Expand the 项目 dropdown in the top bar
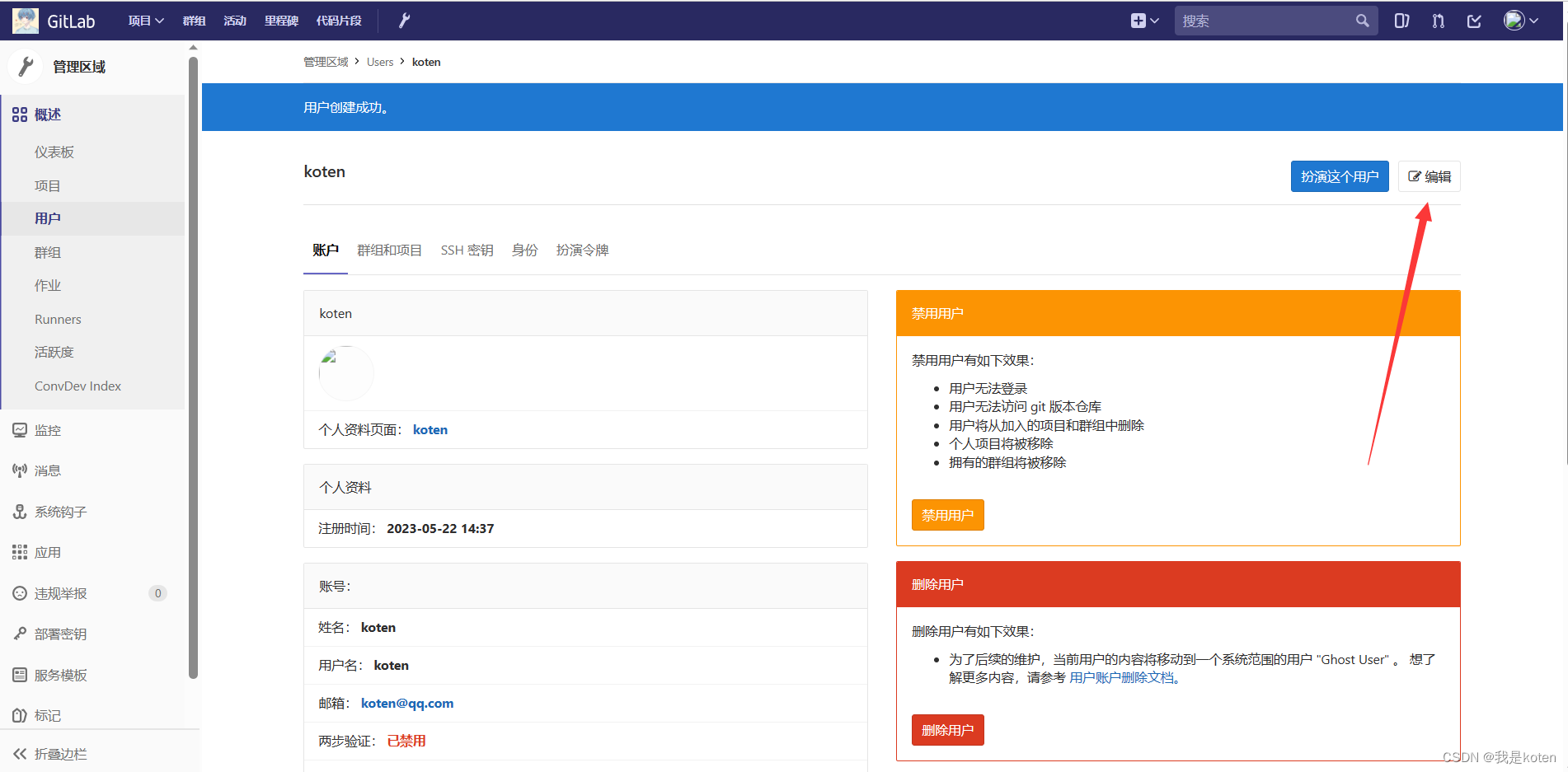The image size is (1568, 772). (x=146, y=21)
